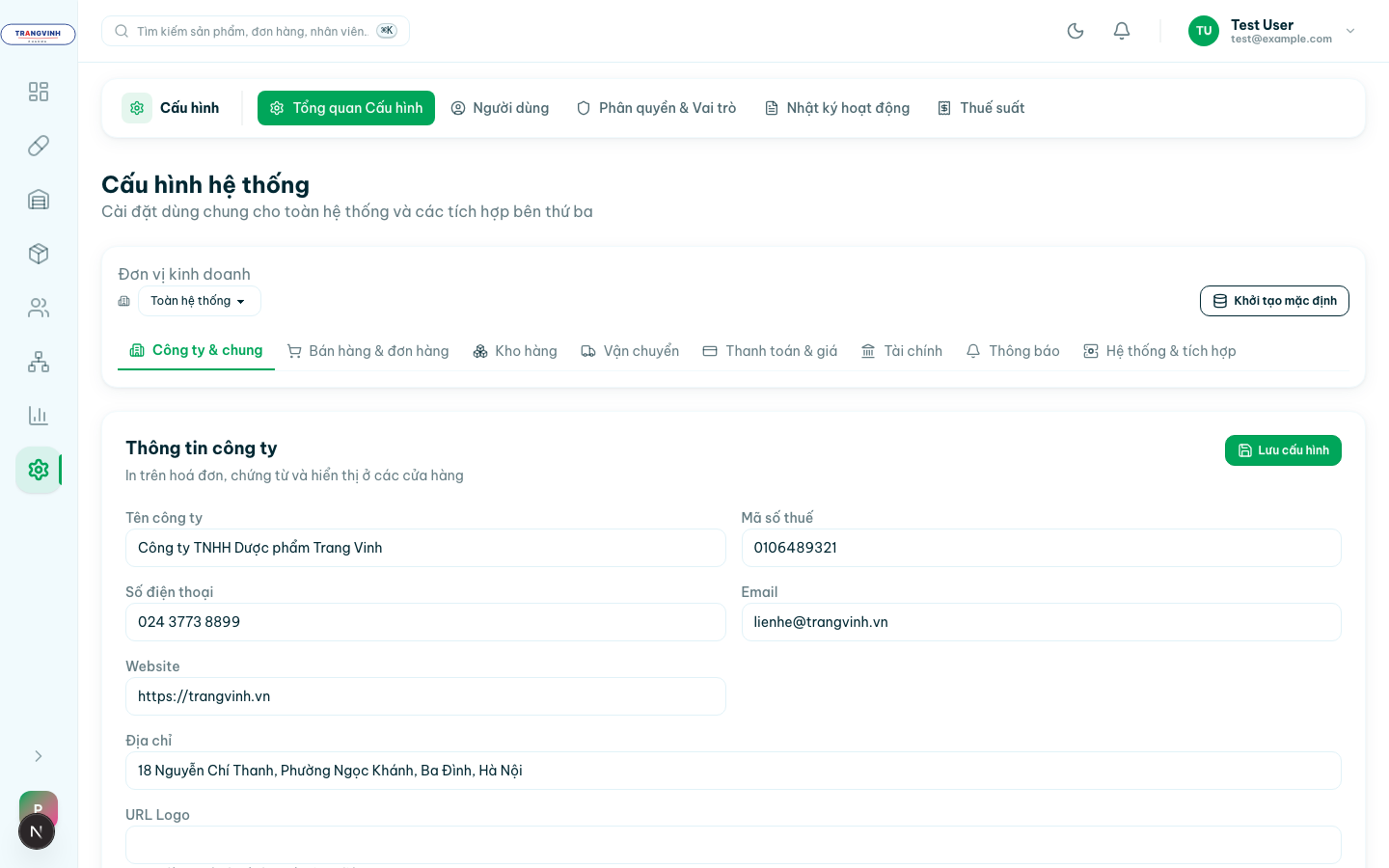Open the organization chart sidebar icon
This screenshot has height=868, width=1389.
tap(39, 362)
